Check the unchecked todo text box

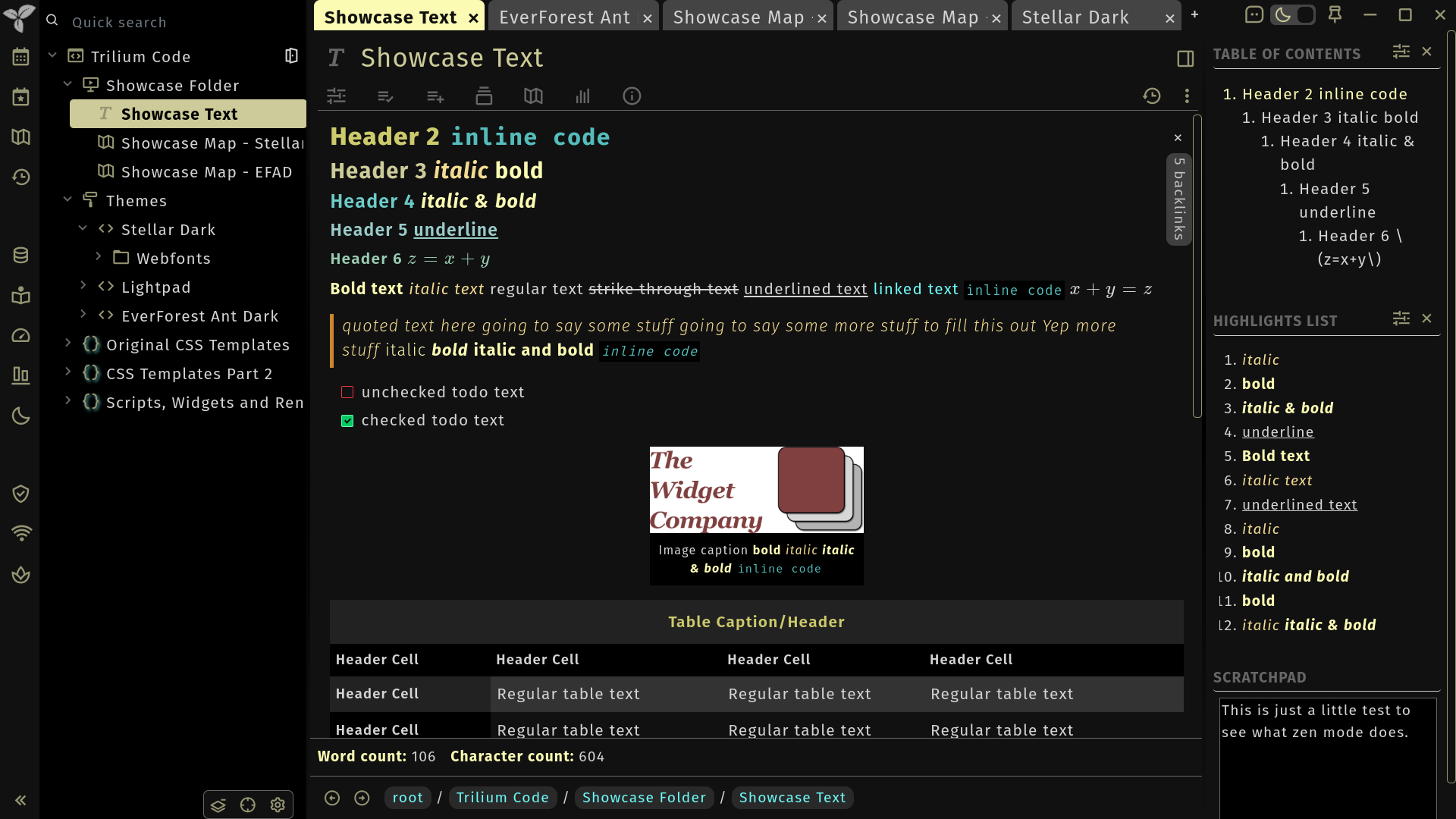click(x=347, y=392)
